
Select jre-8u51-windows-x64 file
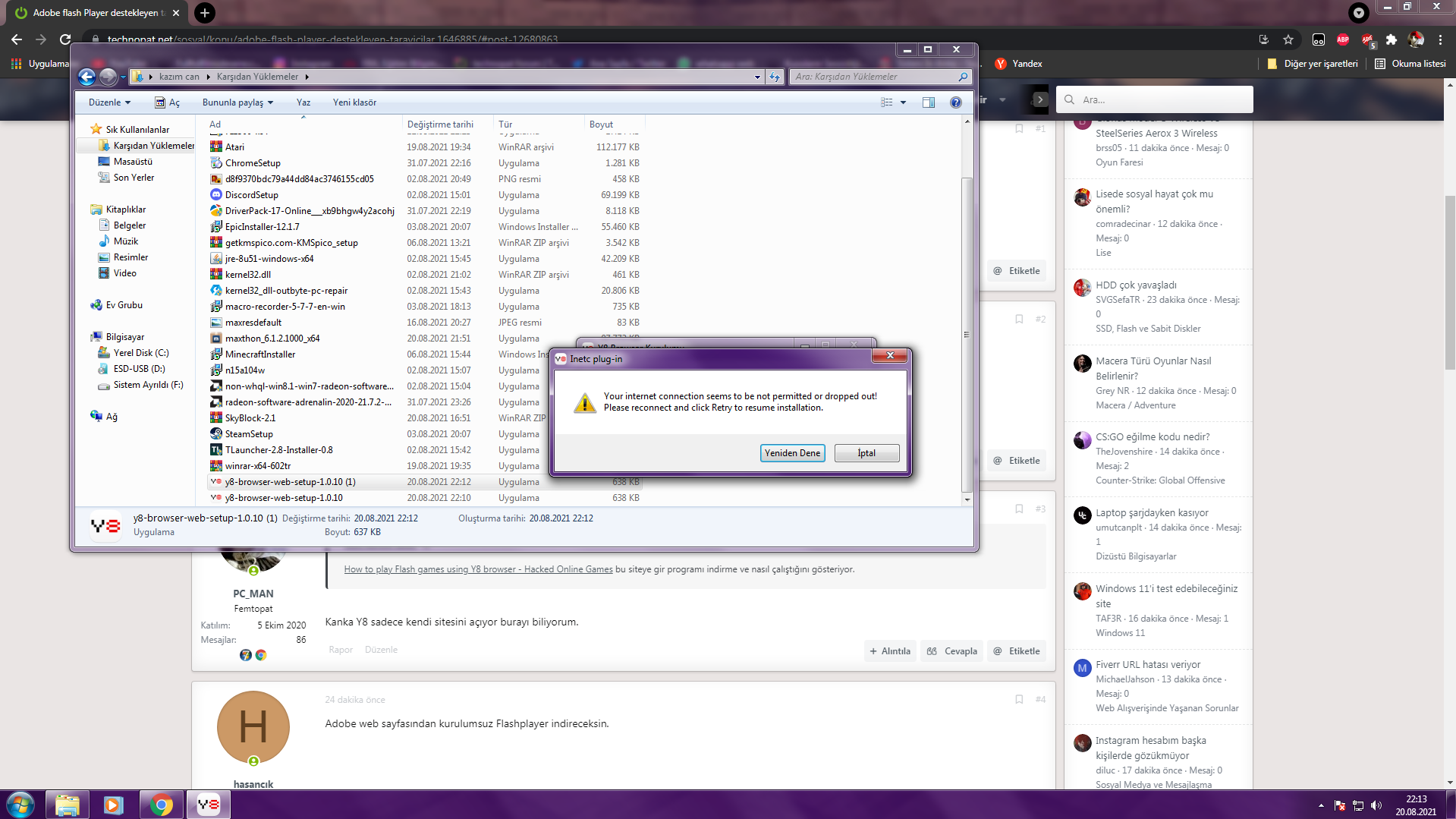(269, 259)
